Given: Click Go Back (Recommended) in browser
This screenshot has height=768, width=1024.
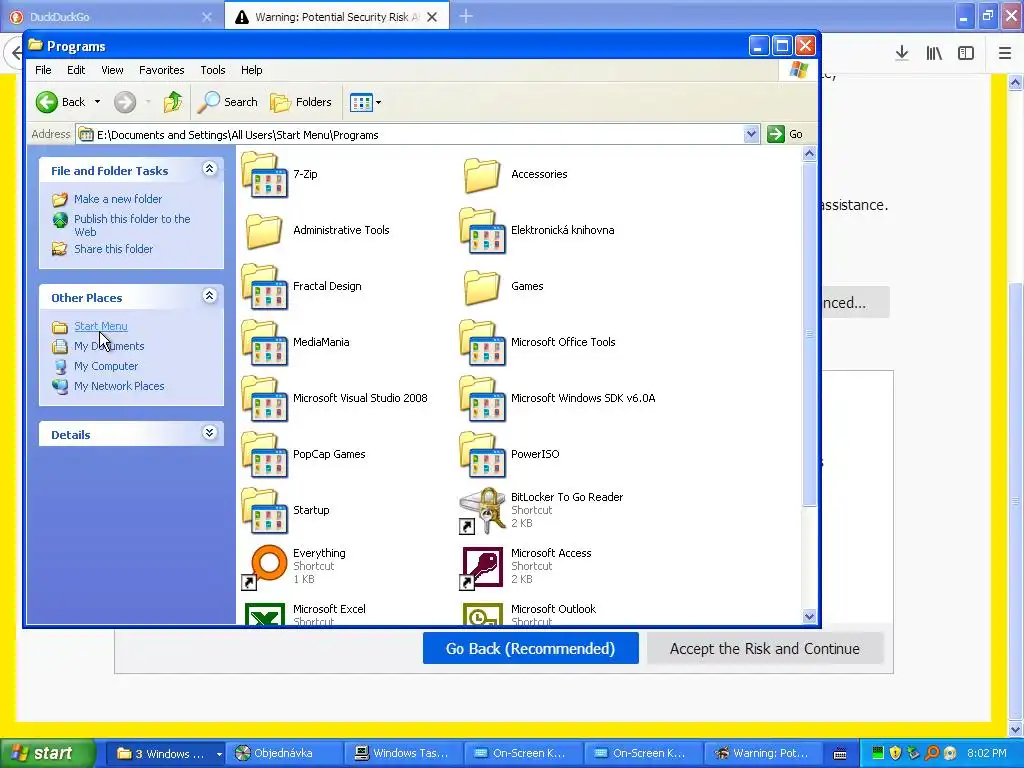Looking at the screenshot, I should tap(530, 648).
